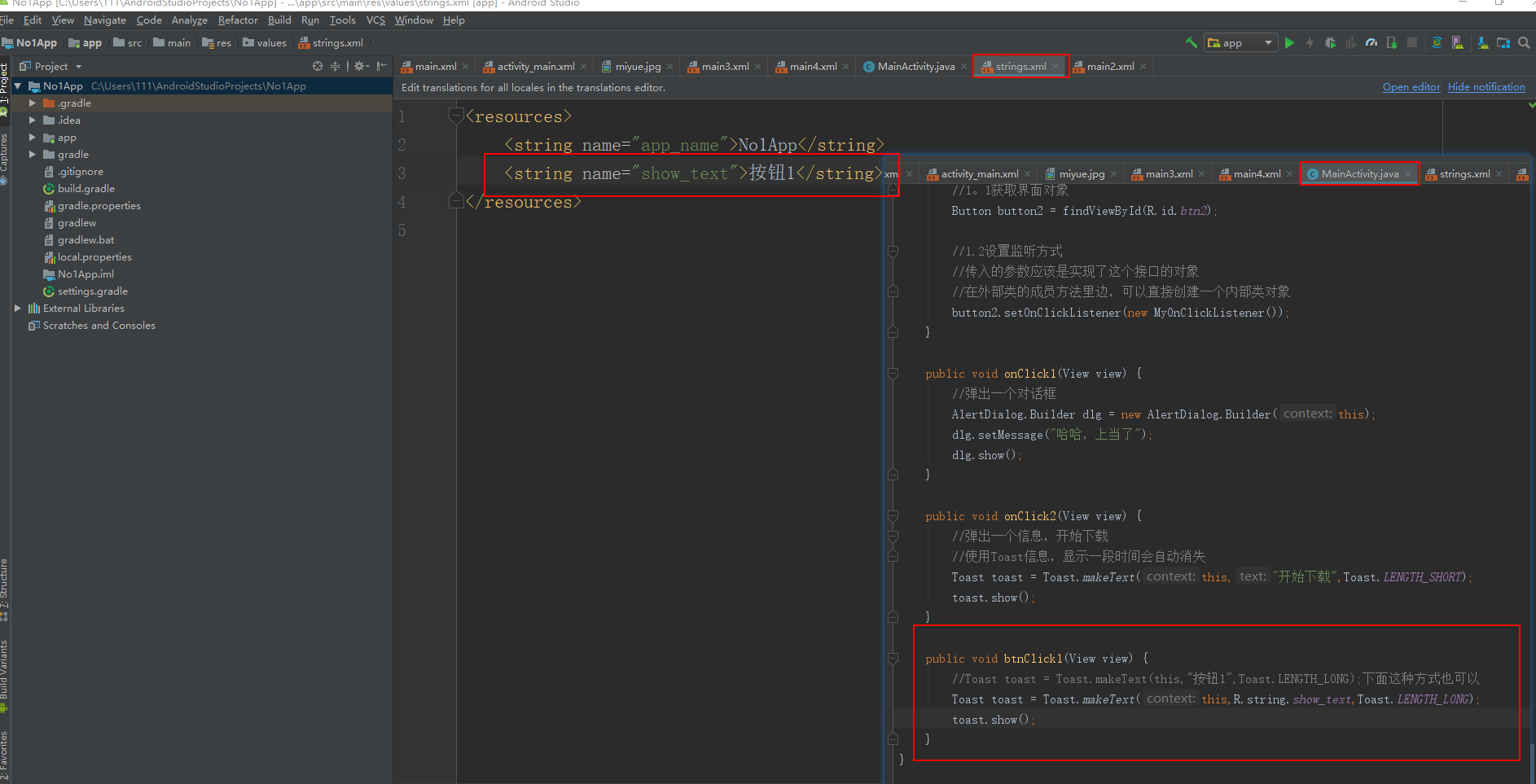Close the main.xml tab
1536x784 pixels.
pyautogui.click(x=466, y=67)
